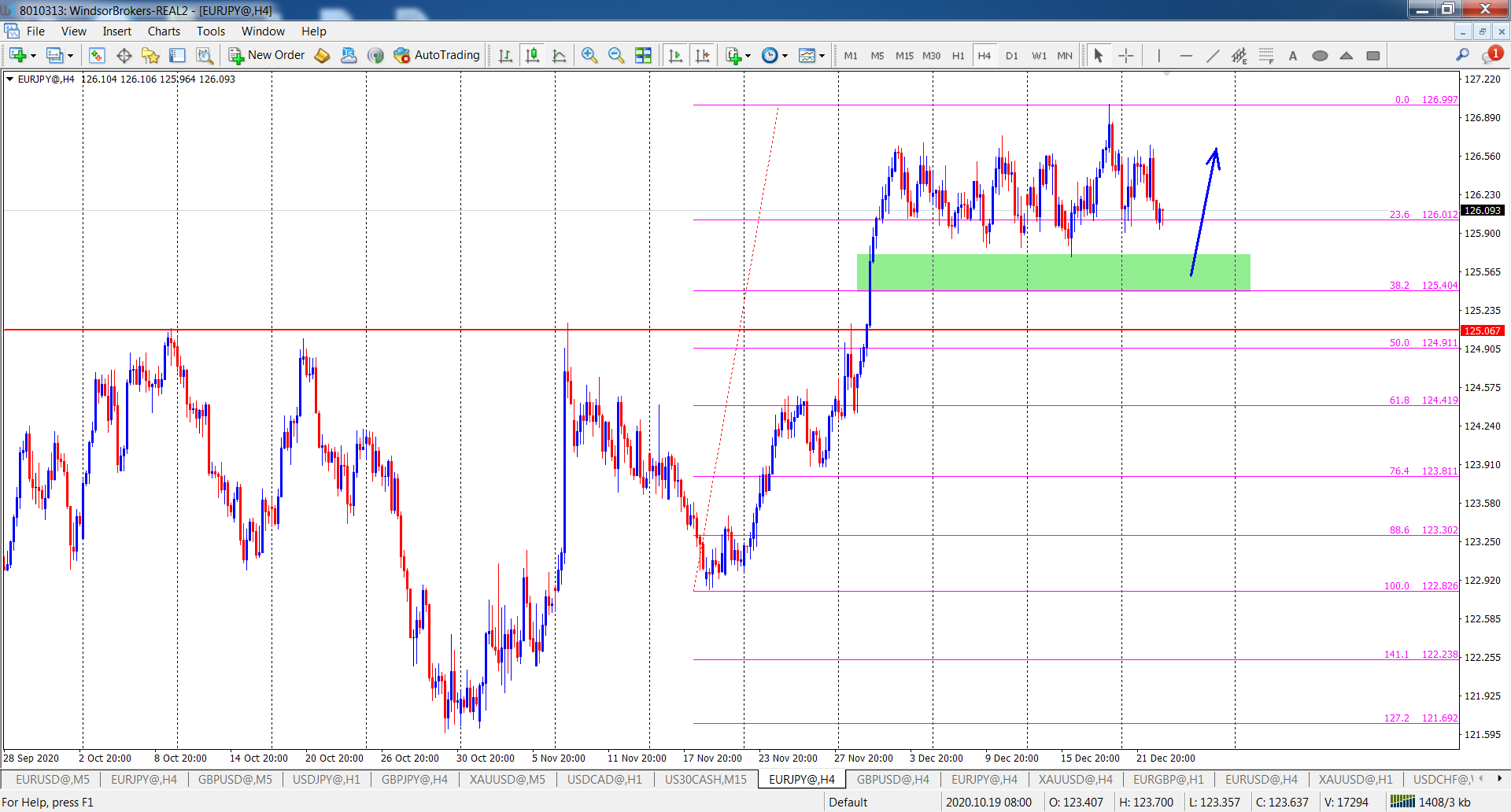Toggle the Market Watch window icon
Image resolution: width=1511 pixels, height=812 pixels.
point(97,55)
